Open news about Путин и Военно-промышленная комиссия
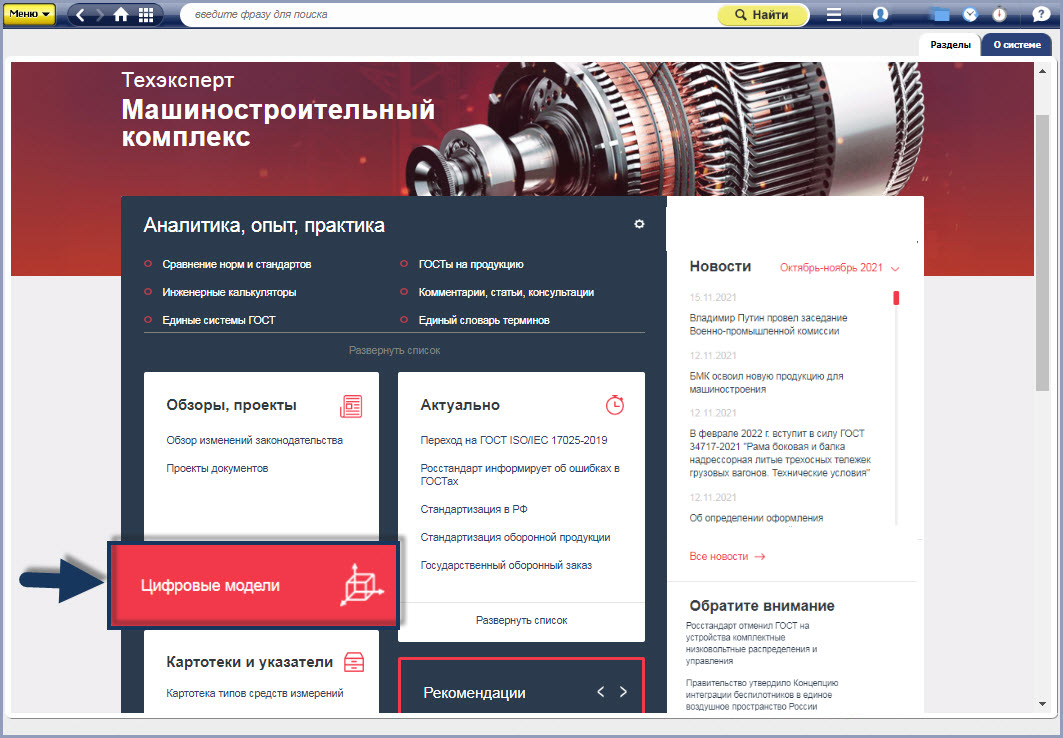The width and height of the screenshot is (1063, 738). point(768,324)
